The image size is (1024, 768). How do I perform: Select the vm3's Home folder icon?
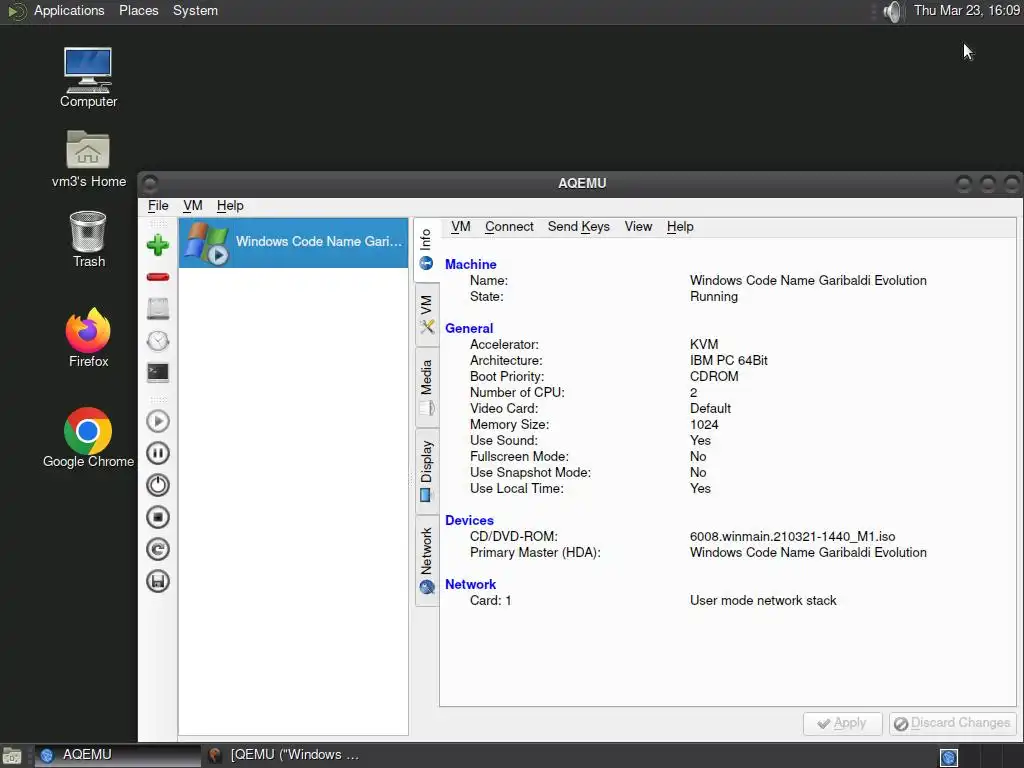[x=89, y=159]
